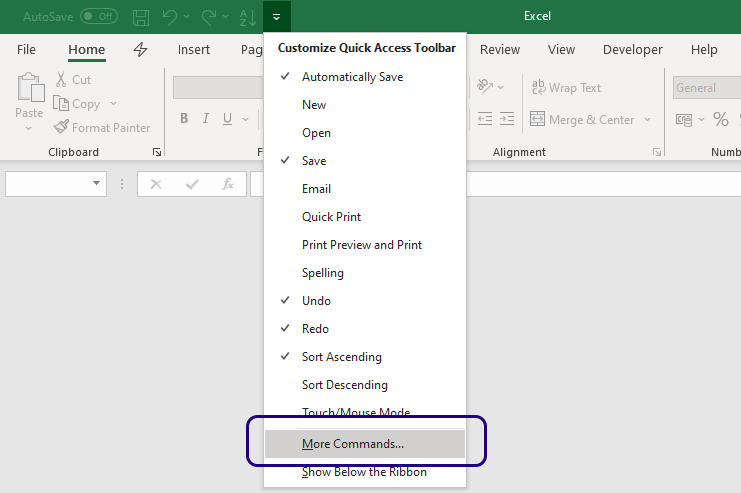Screen dimensions: 741x493
Task: Toggle Underline formatting
Action: pos(227,118)
